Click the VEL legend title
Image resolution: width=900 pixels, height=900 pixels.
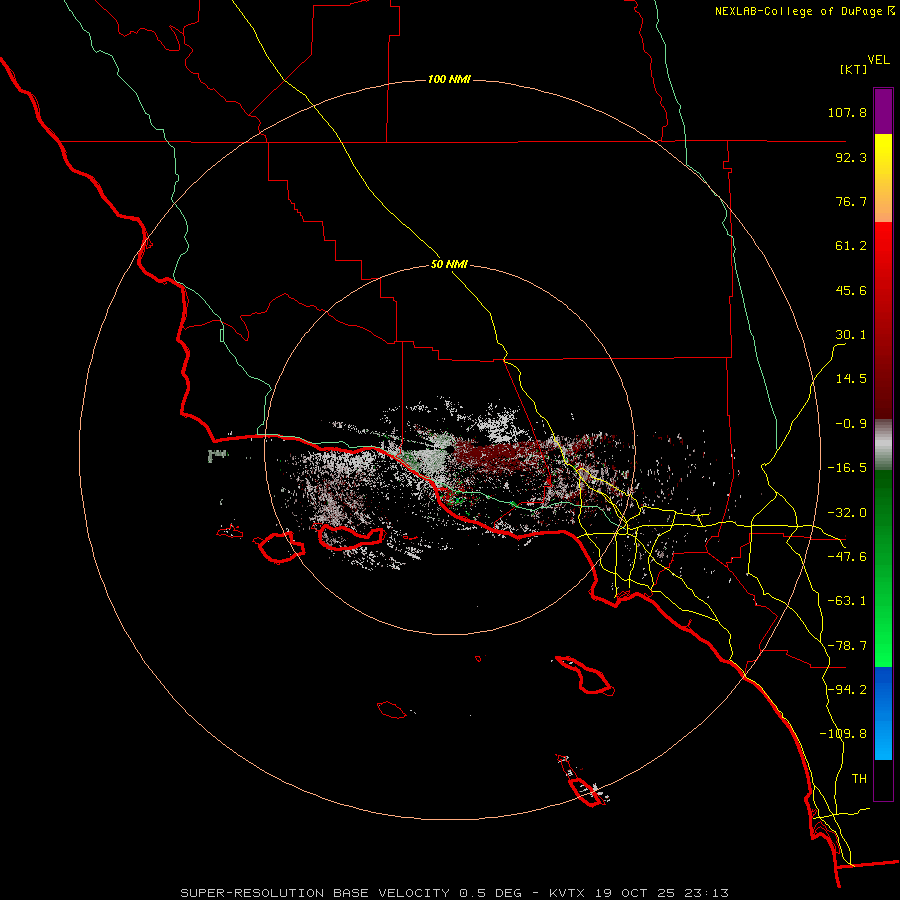click(x=878, y=60)
